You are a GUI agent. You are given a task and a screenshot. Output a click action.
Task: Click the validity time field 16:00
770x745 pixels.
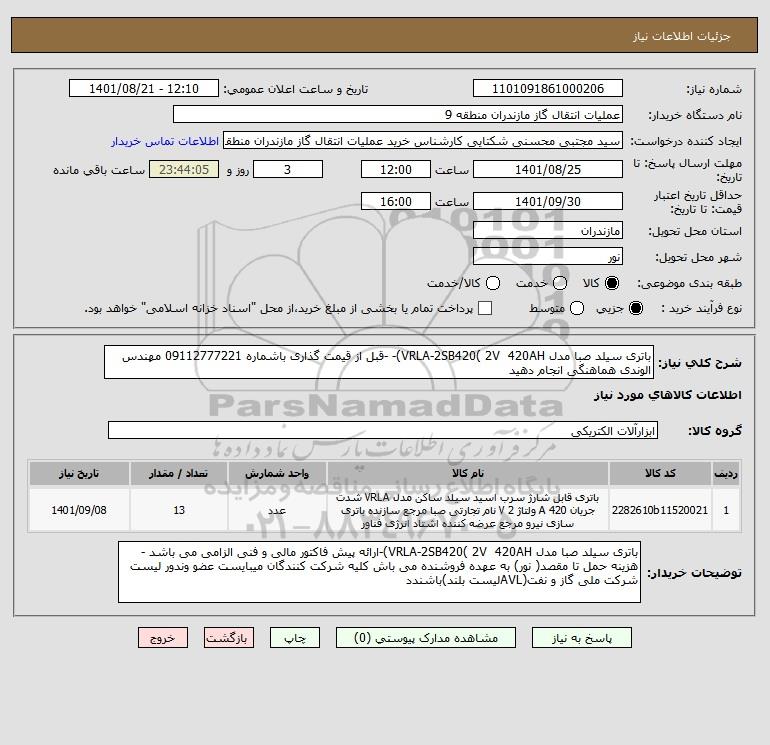click(396, 201)
